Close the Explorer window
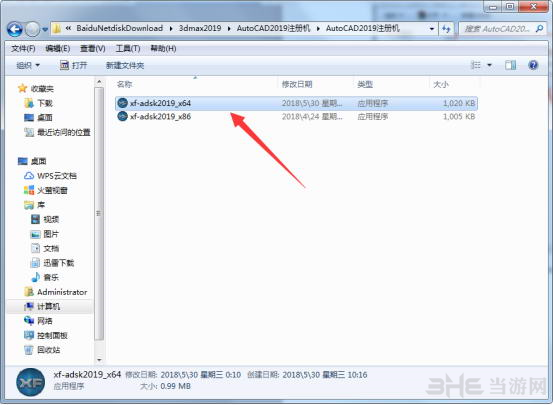Viewport: 553px width, 405px height. point(533,7)
